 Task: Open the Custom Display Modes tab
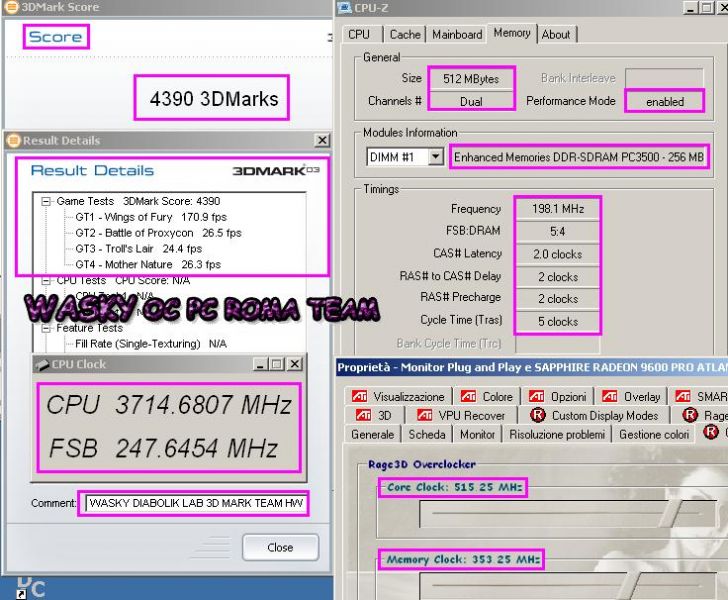coord(595,415)
